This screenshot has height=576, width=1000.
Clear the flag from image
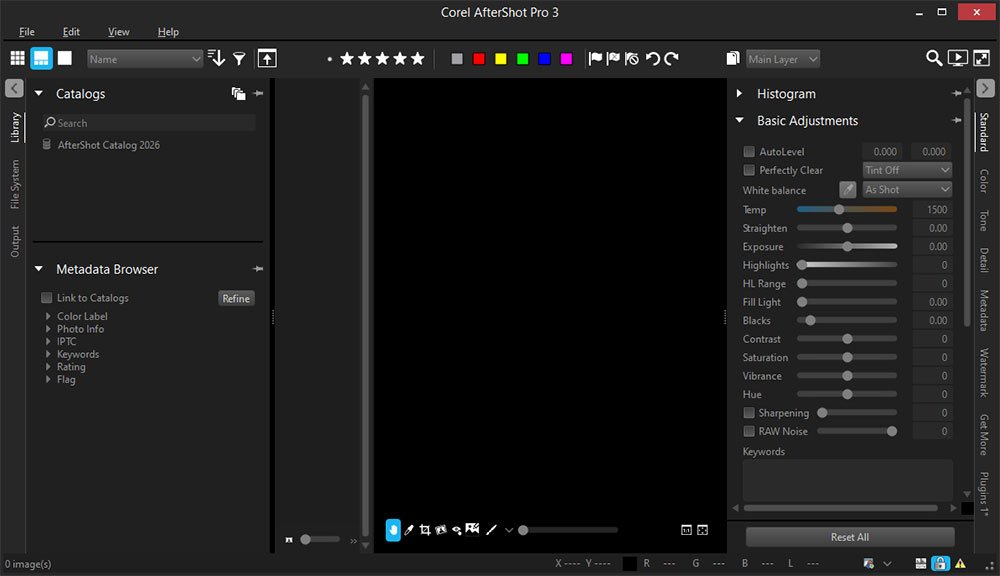click(631, 59)
